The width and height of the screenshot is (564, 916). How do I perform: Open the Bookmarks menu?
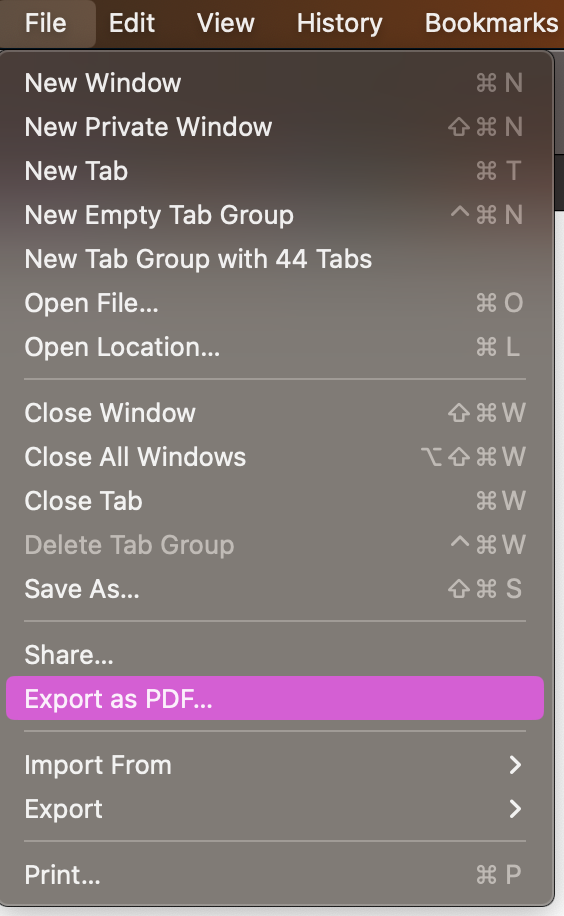coord(491,23)
